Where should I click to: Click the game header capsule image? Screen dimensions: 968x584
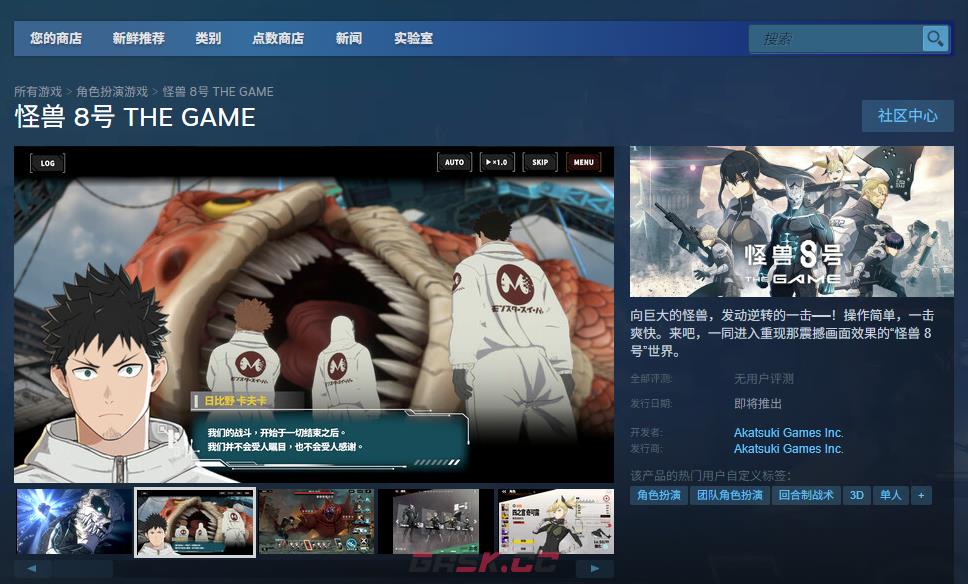791,221
